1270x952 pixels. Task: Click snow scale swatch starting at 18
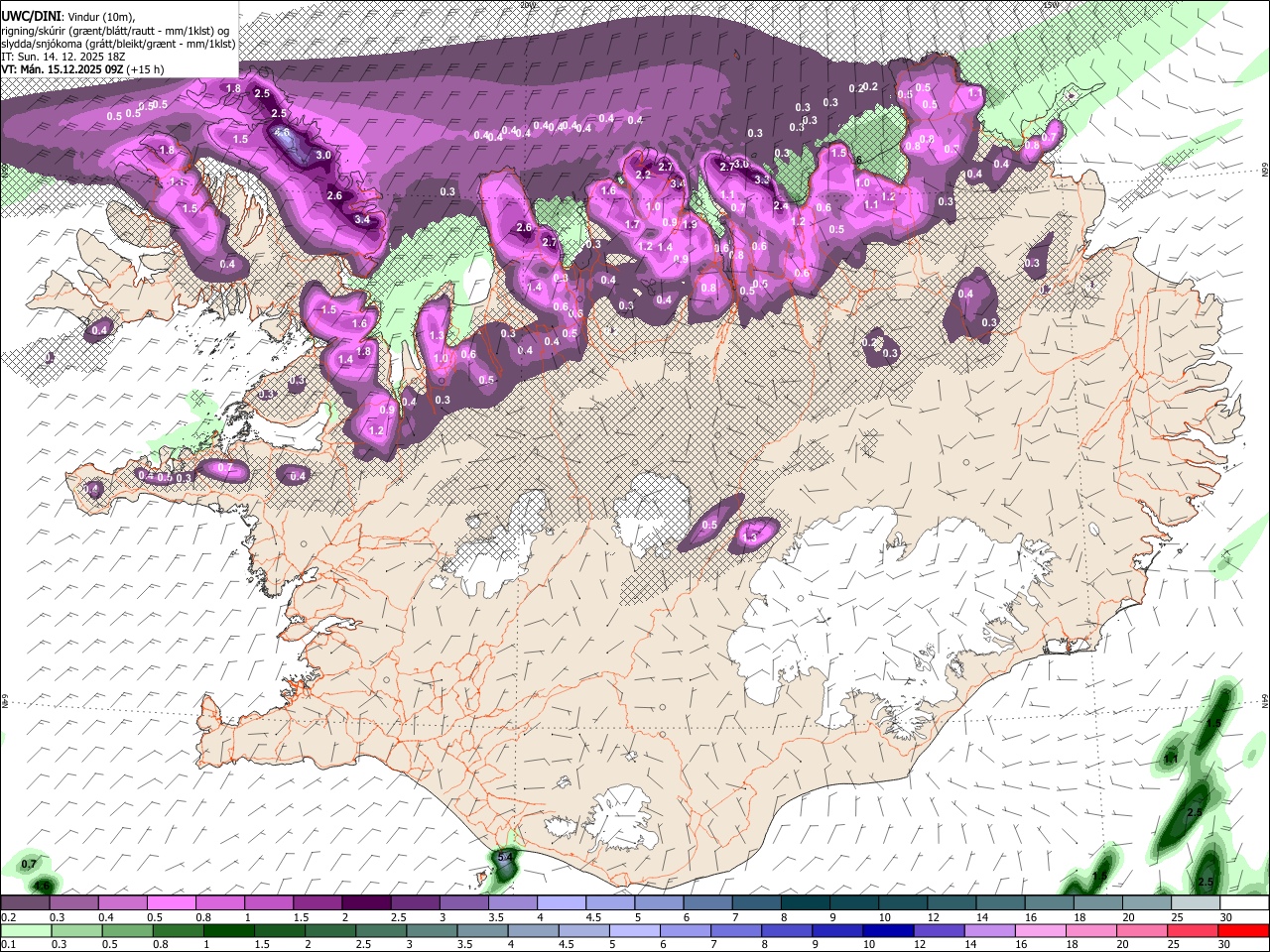(x=1097, y=902)
